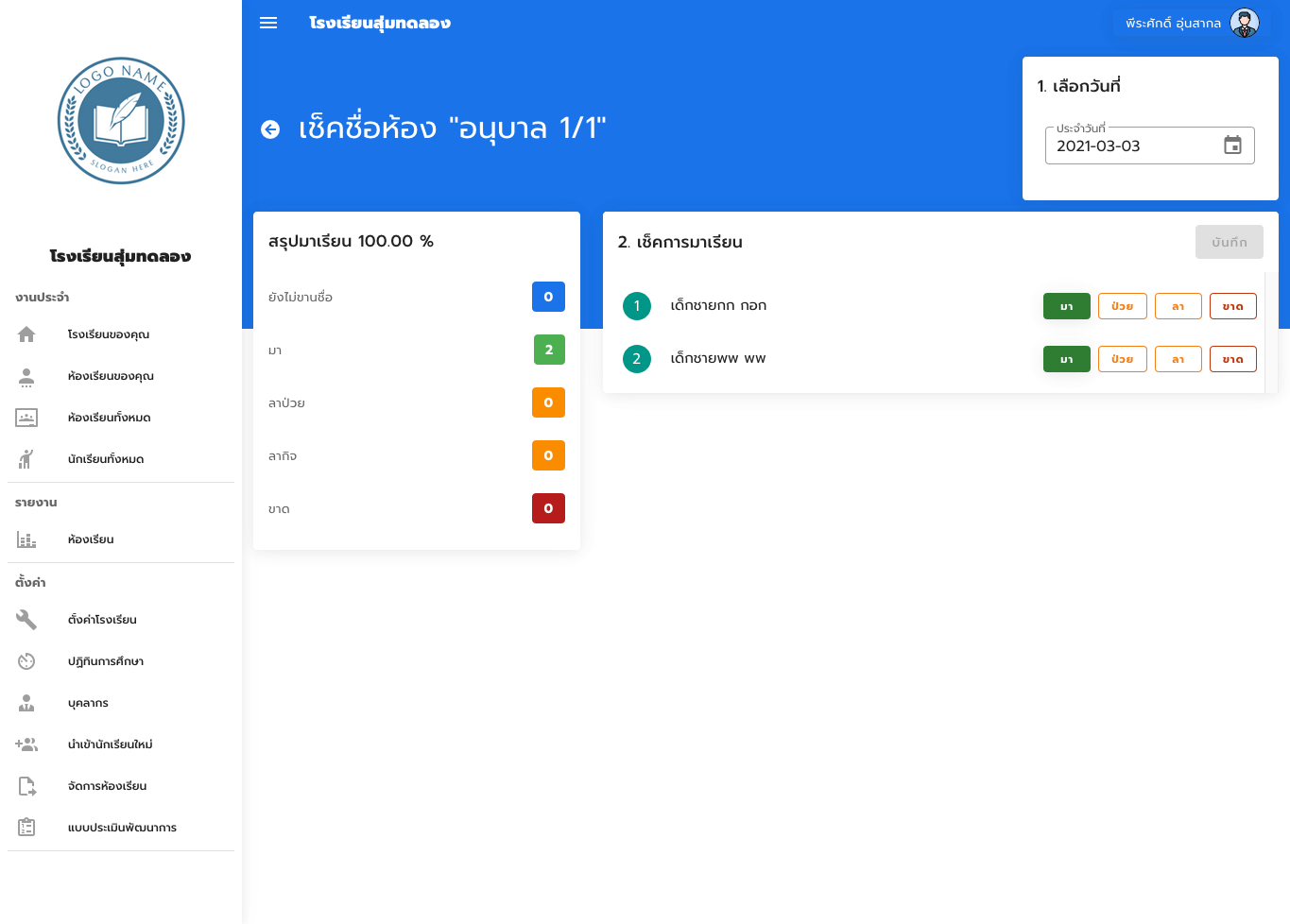This screenshot has height=924, width=1290.
Task: Open ปฏิทินการศึกษา menu item
Action: click(106, 661)
